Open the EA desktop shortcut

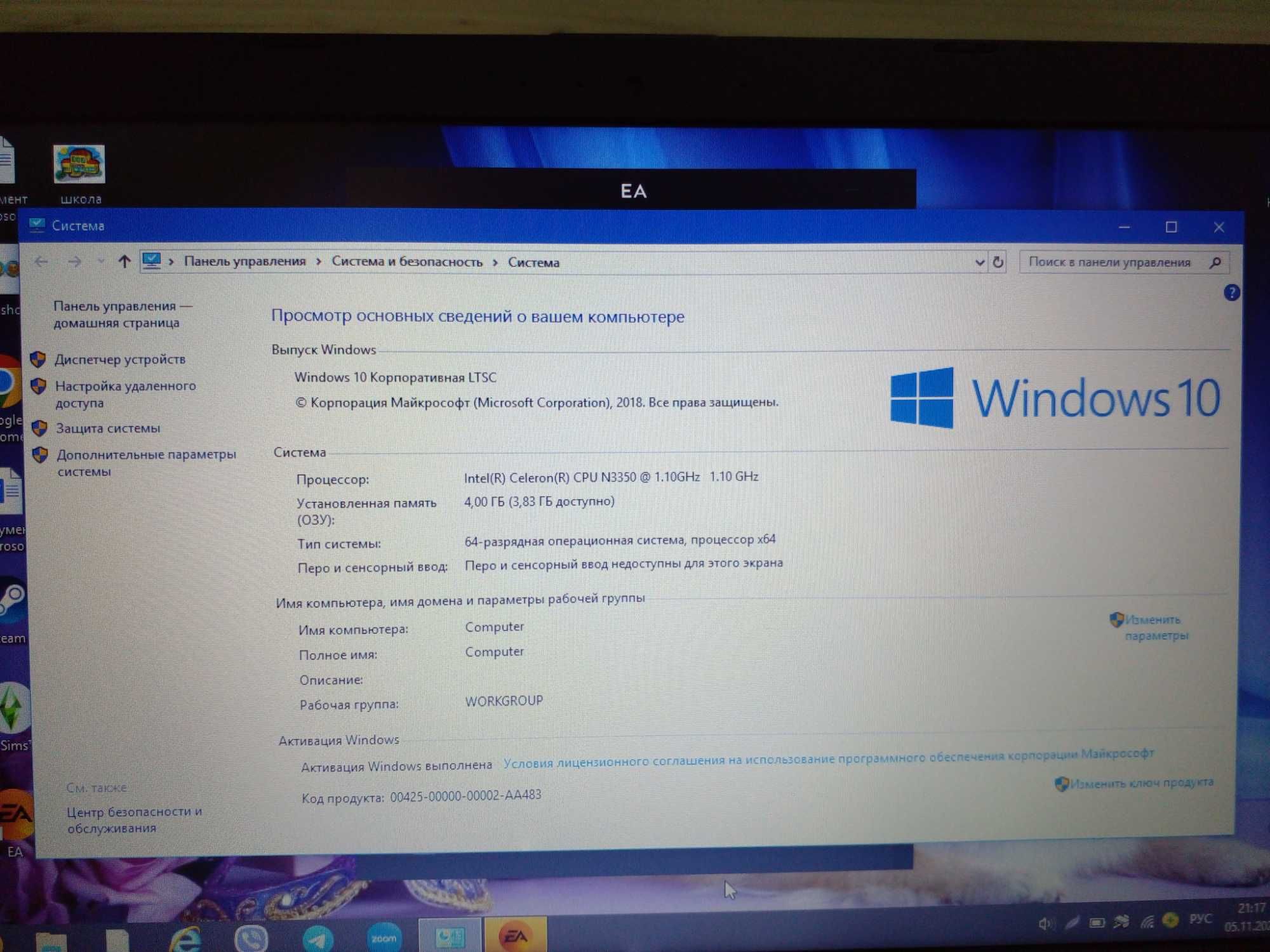(x=15, y=823)
